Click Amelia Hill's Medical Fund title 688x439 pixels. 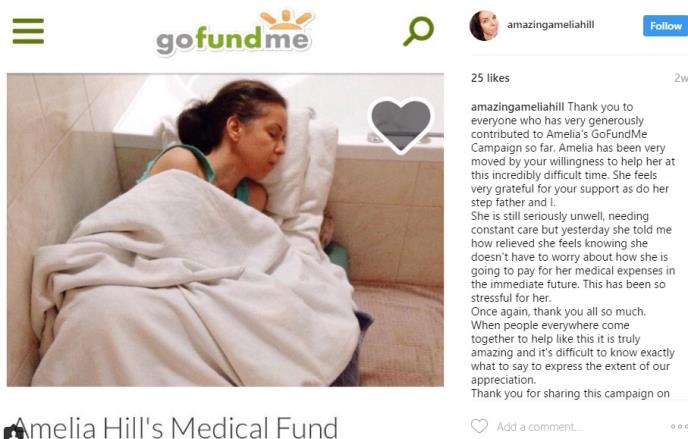(176, 427)
